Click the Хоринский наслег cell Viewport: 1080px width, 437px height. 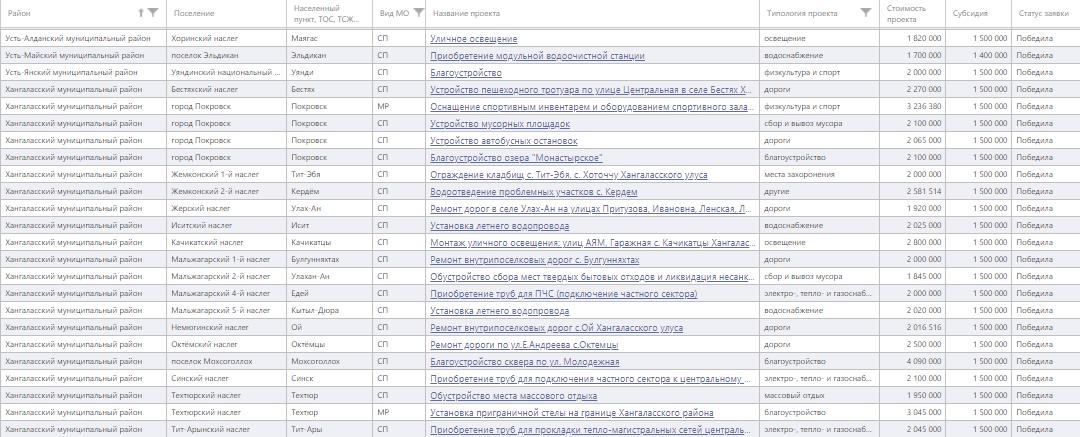(x=227, y=39)
